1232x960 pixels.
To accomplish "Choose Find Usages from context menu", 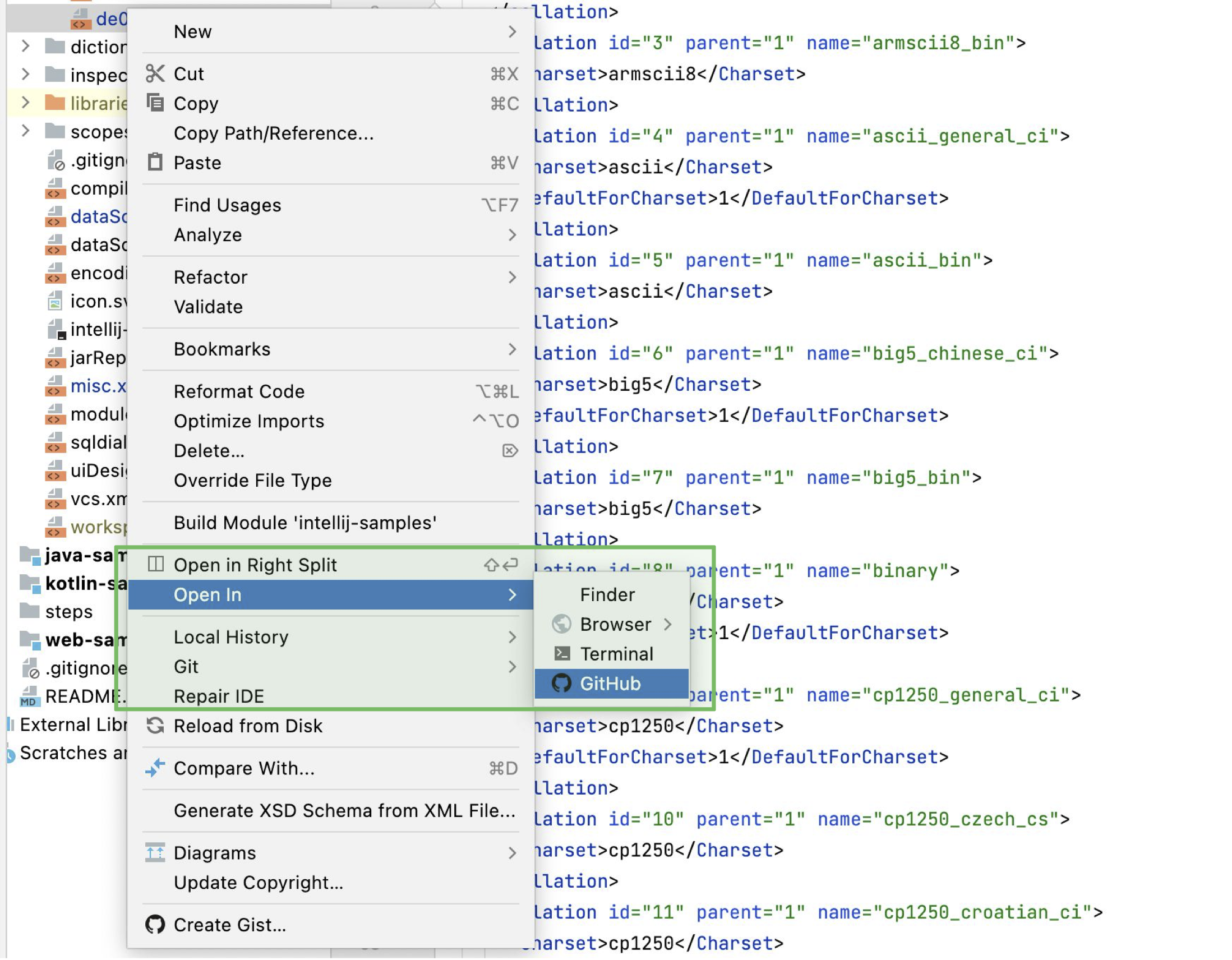I will pos(330,205).
